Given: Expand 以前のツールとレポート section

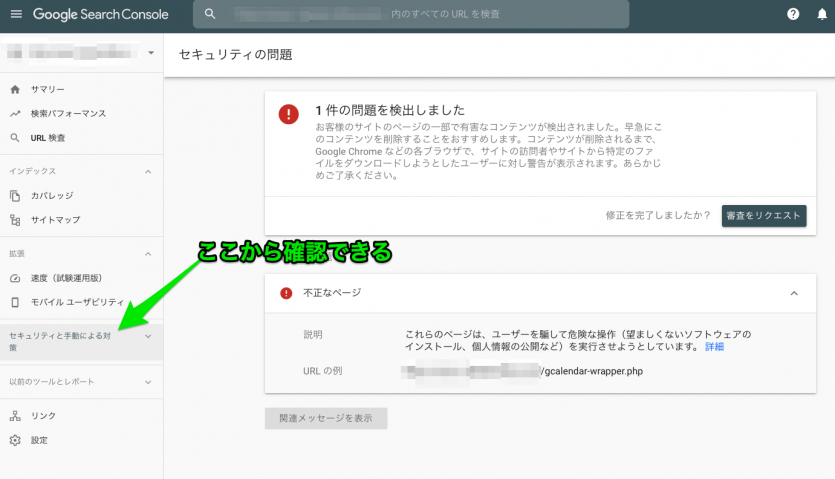Looking at the screenshot, I should (x=148, y=382).
